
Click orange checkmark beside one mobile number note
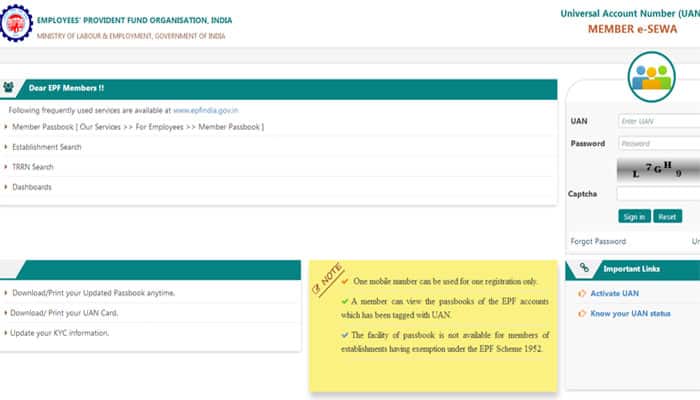click(x=345, y=281)
